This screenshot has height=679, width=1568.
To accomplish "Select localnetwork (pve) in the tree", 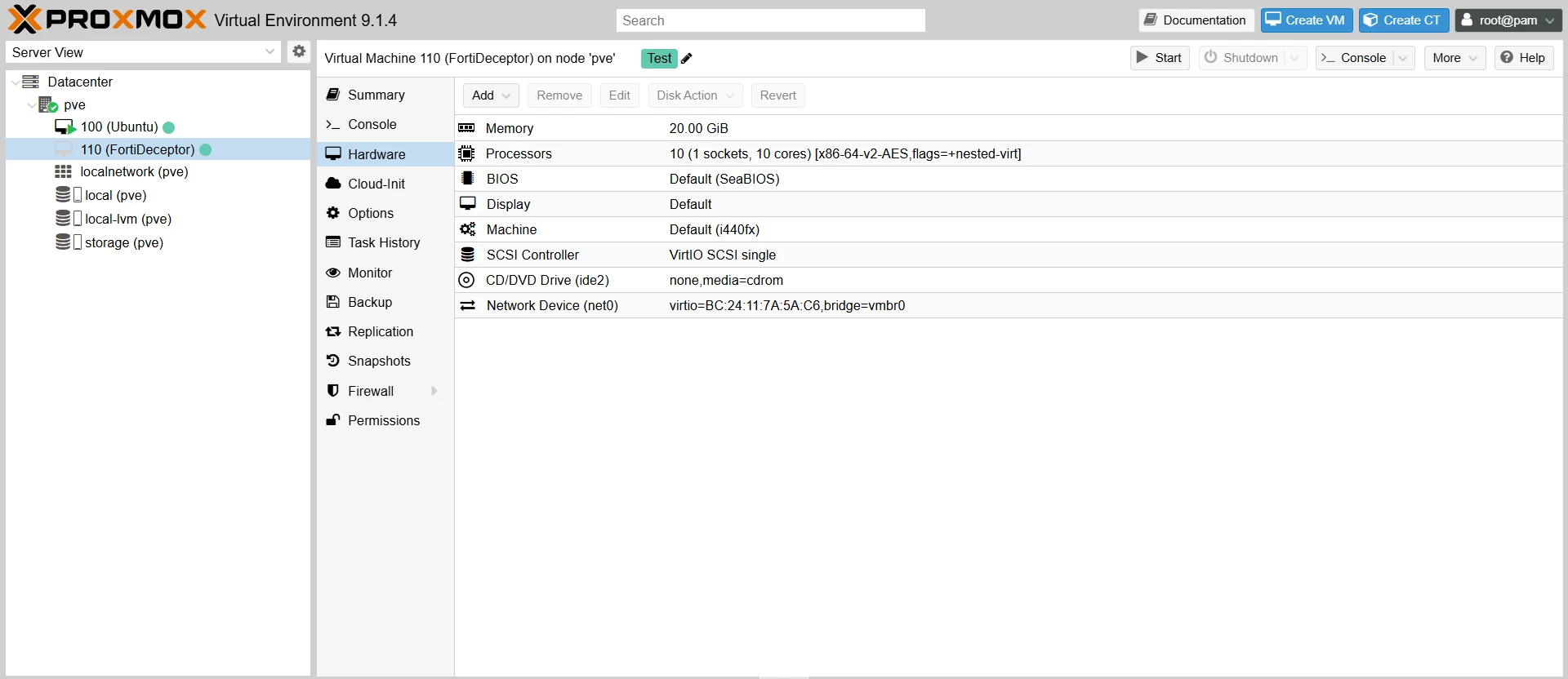I will [x=158, y=171].
